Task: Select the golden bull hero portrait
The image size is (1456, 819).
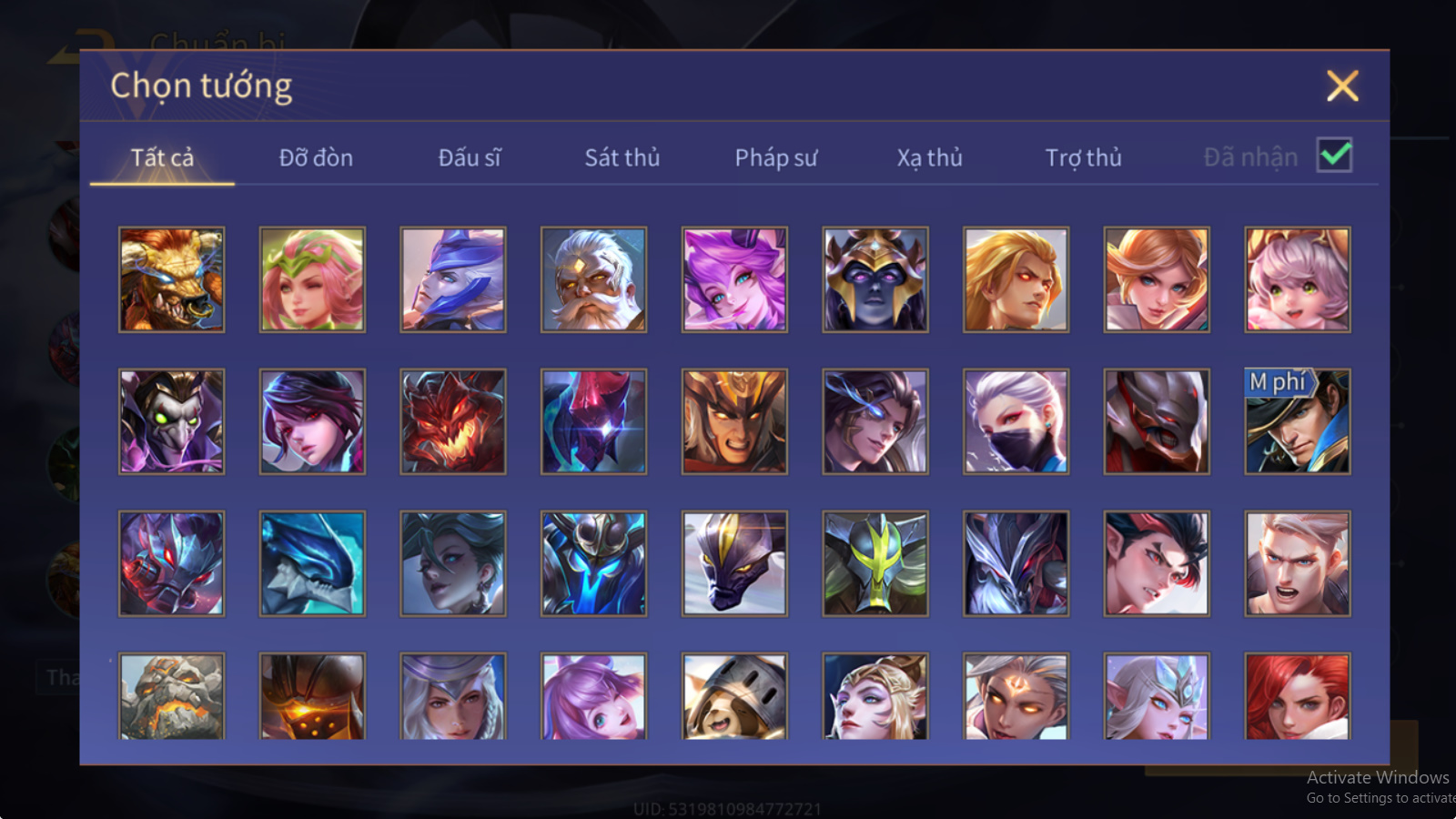Action: [171, 279]
